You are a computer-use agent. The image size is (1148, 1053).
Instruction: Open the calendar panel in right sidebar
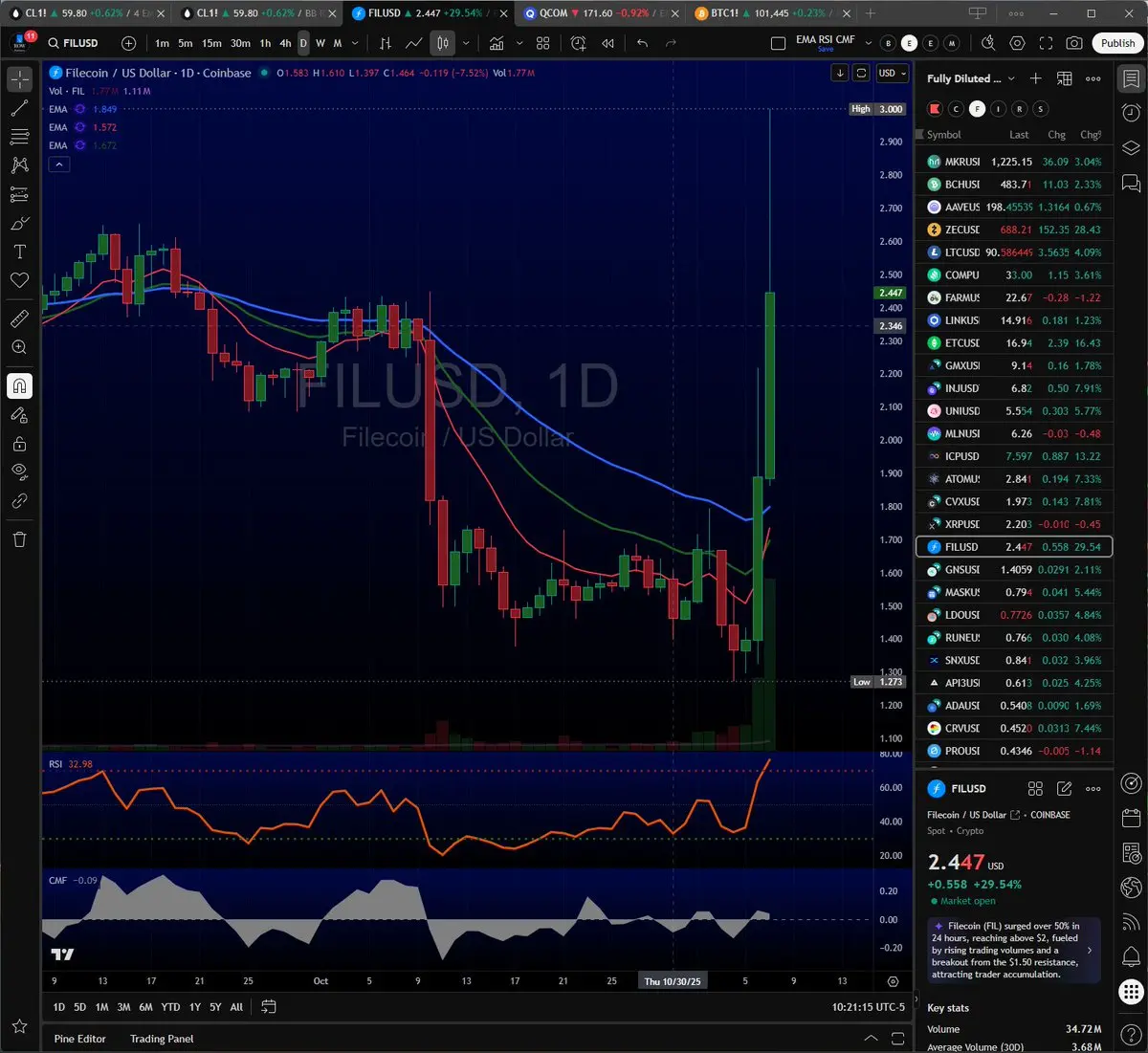1131,819
